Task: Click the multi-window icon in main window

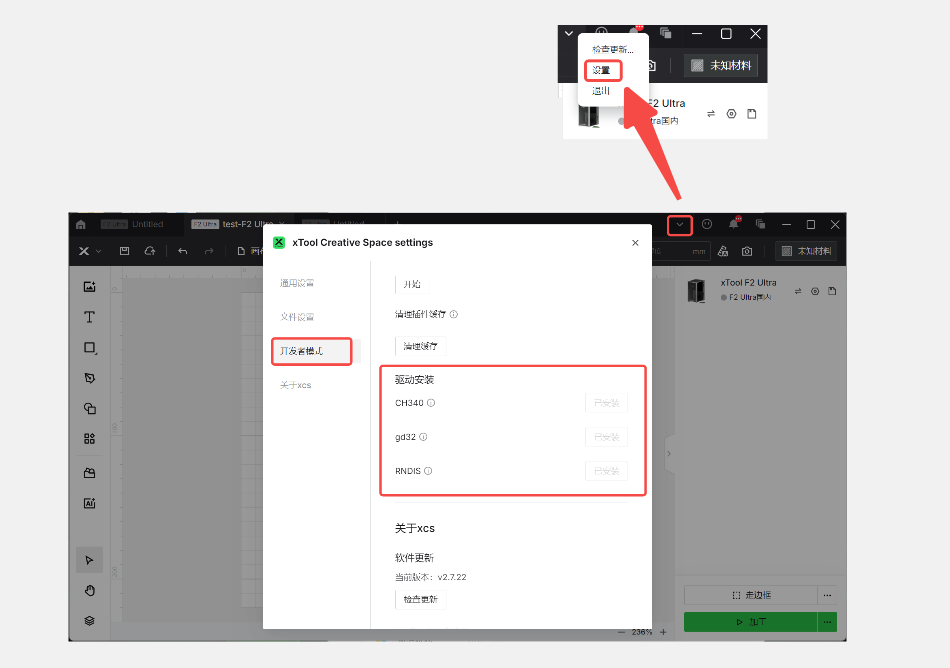Action: tap(760, 224)
